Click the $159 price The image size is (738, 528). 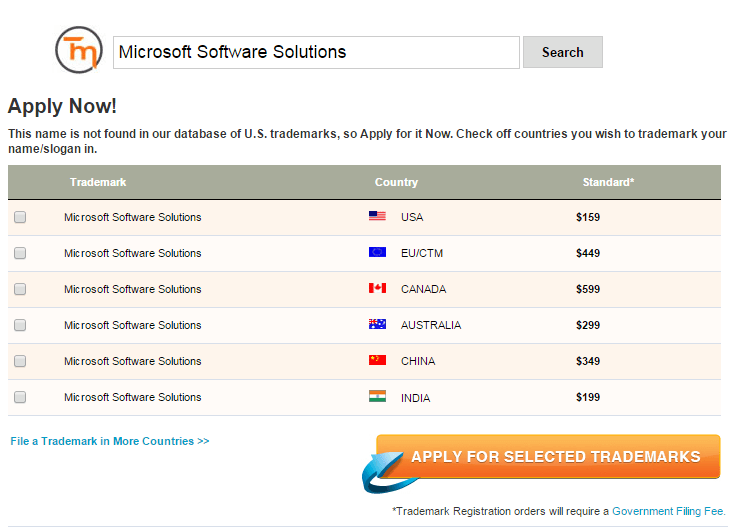coord(588,217)
